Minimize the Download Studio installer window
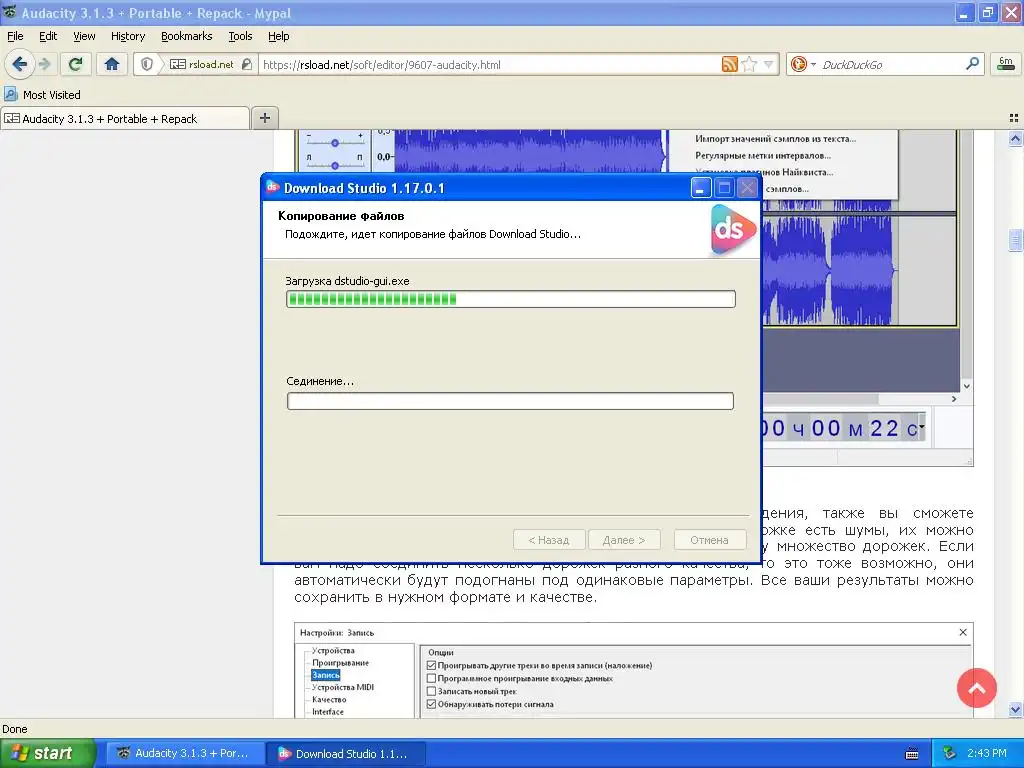The image size is (1024, 768). [x=700, y=188]
